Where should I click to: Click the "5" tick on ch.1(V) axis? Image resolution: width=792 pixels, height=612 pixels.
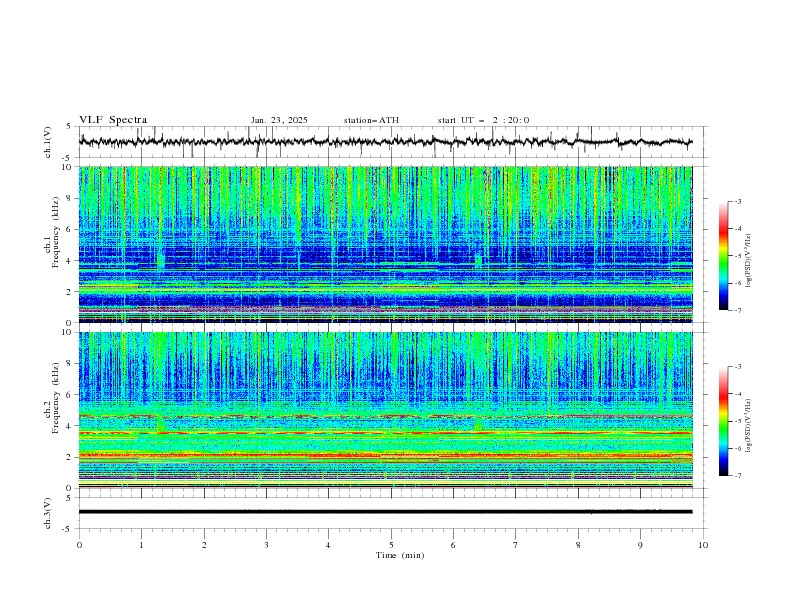(69, 127)
